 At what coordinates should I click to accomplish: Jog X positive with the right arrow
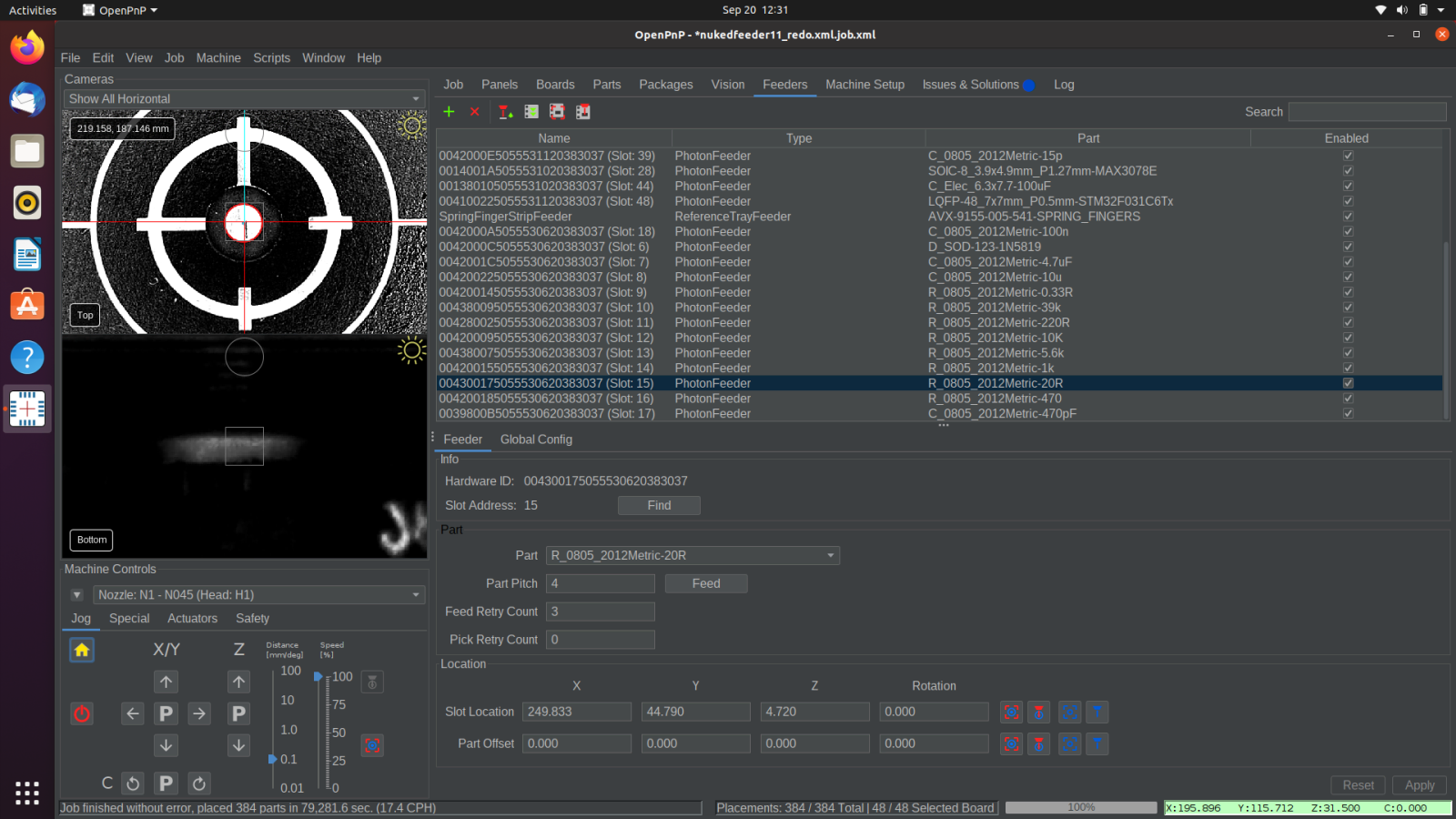coord(199,713)
